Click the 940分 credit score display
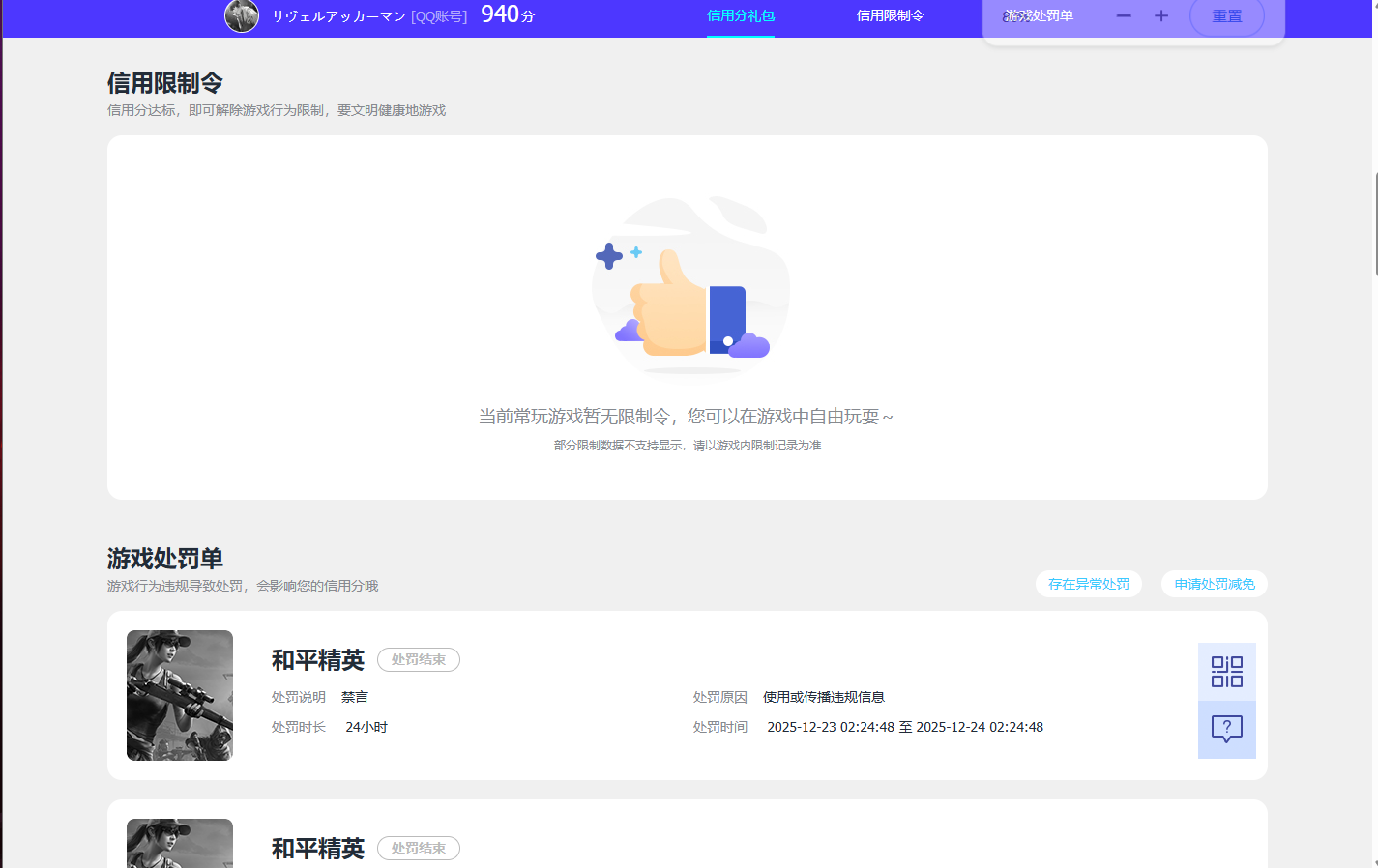This screenshot has width=1378, height=868. tap(508, 14)
